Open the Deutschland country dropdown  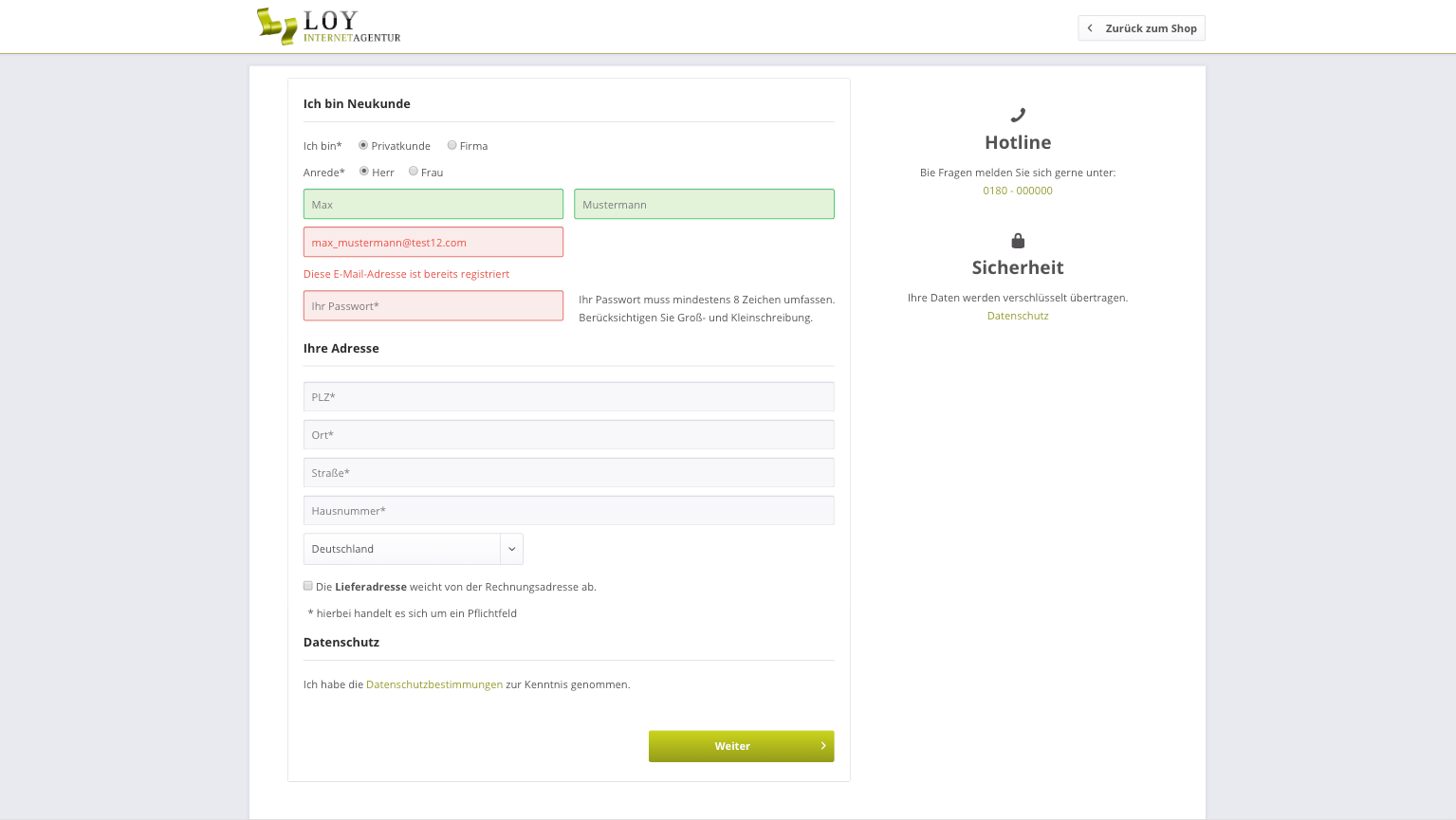click(x=414, y=549)
